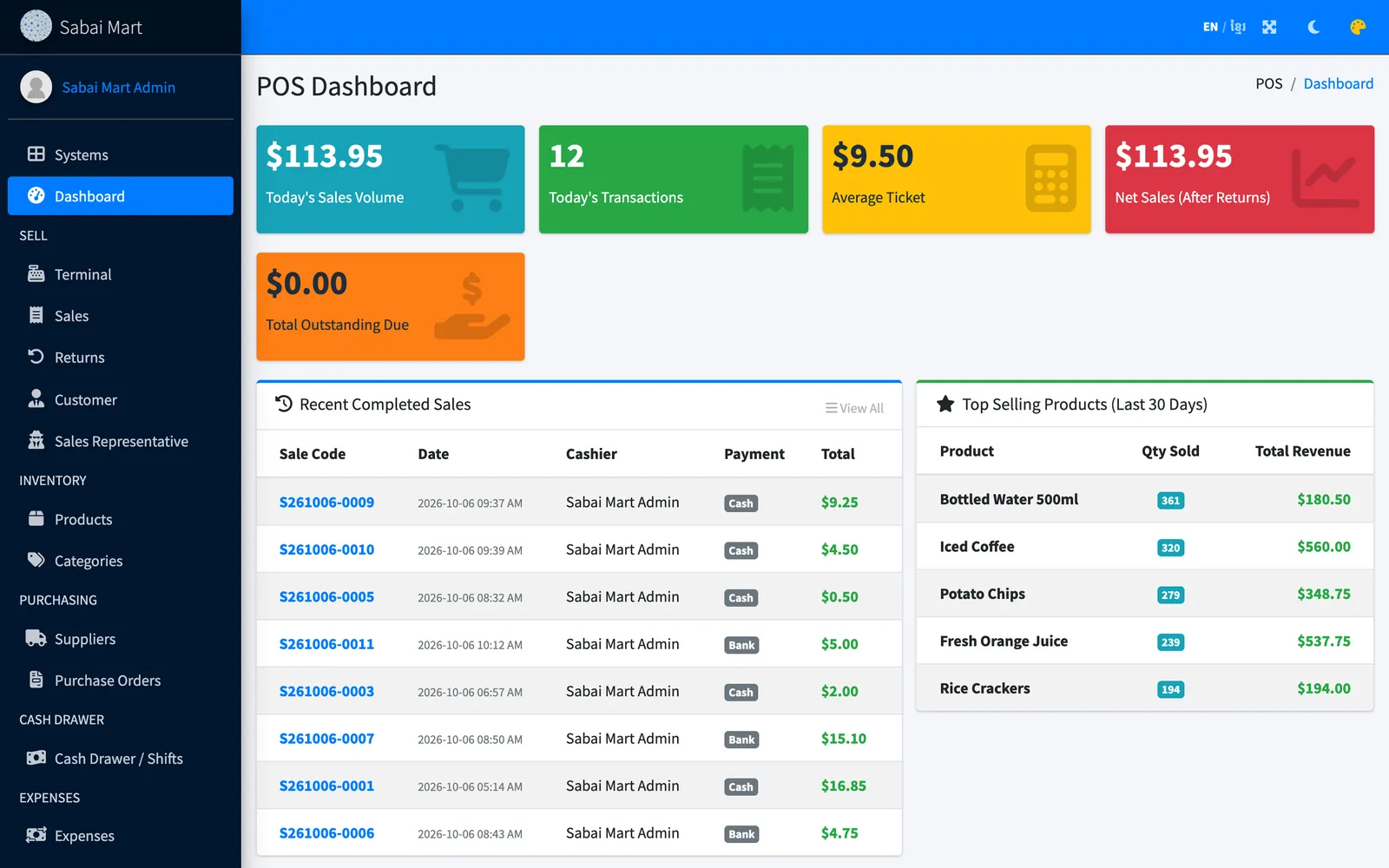Click the Suppliers truck icon
Viewport: 1389px width, 868px height.
(x=36, y=638)
